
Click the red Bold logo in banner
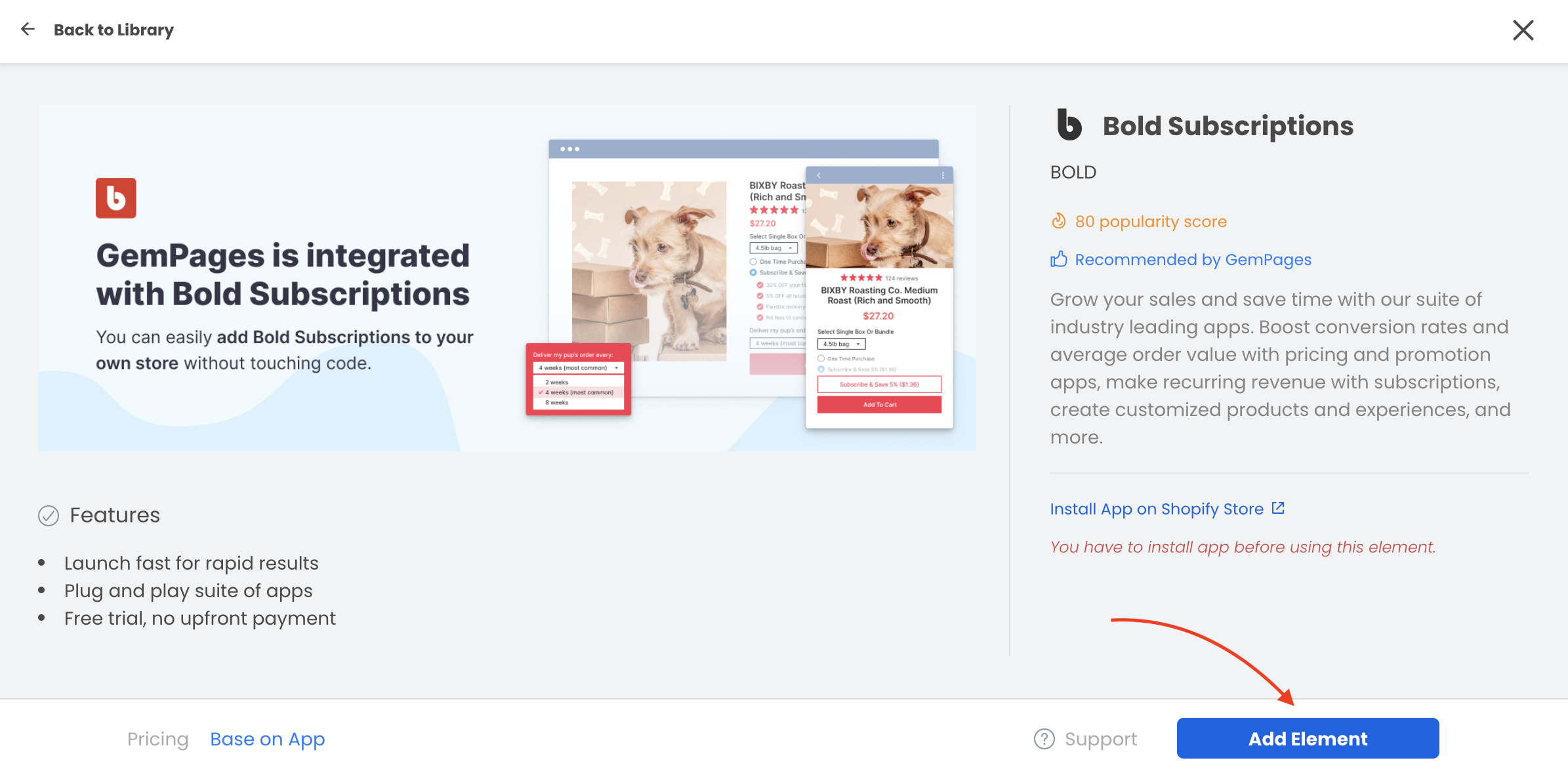[x=116, y=198]
